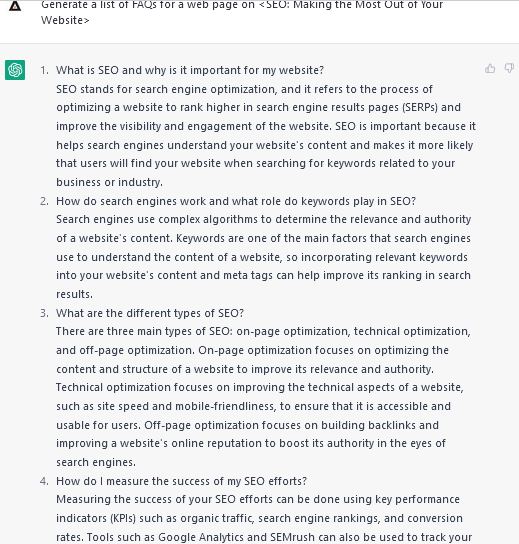Click the list number 2 marker

click(44, 201)
